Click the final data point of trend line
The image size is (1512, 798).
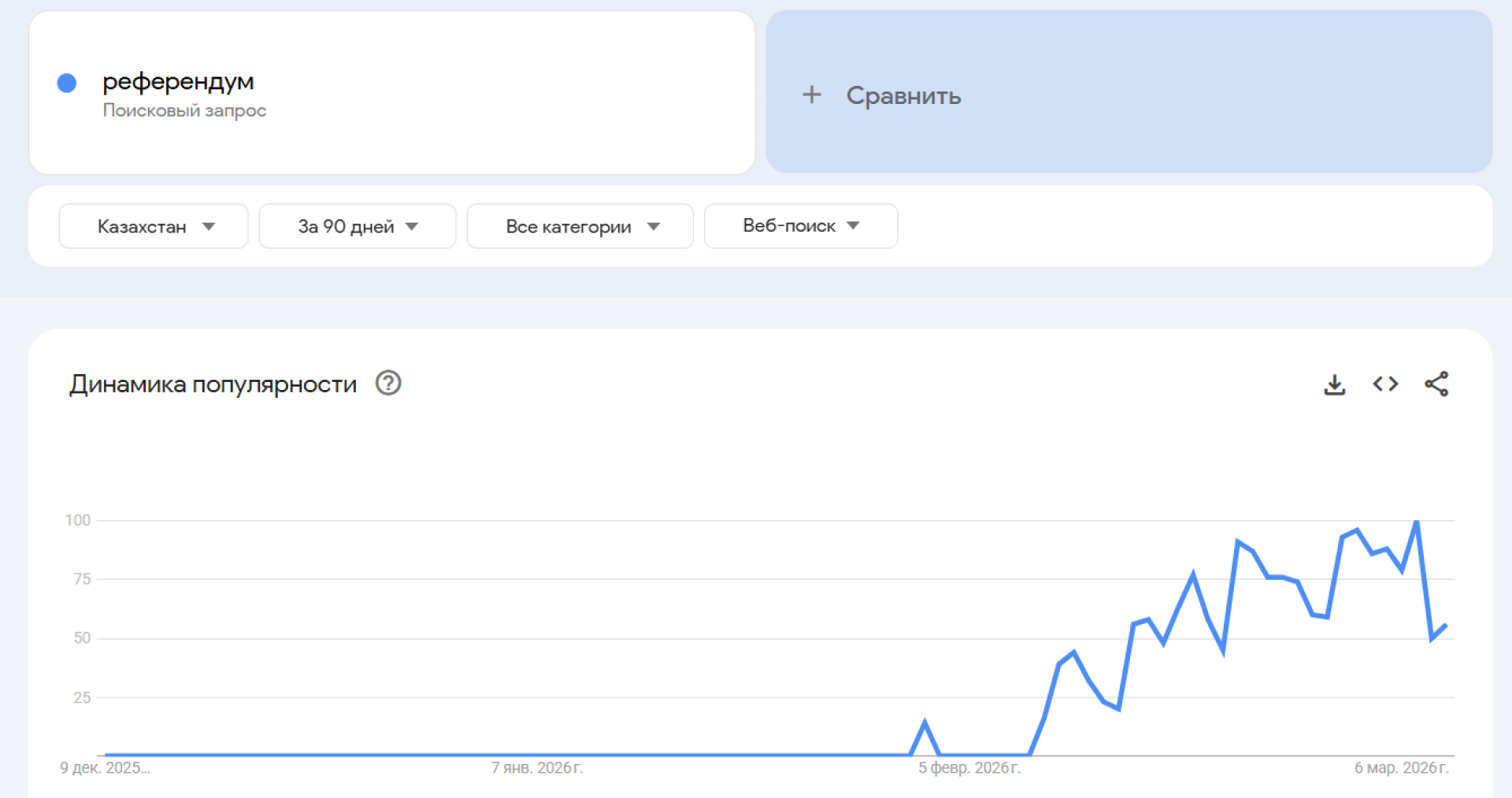[1446, 625]
